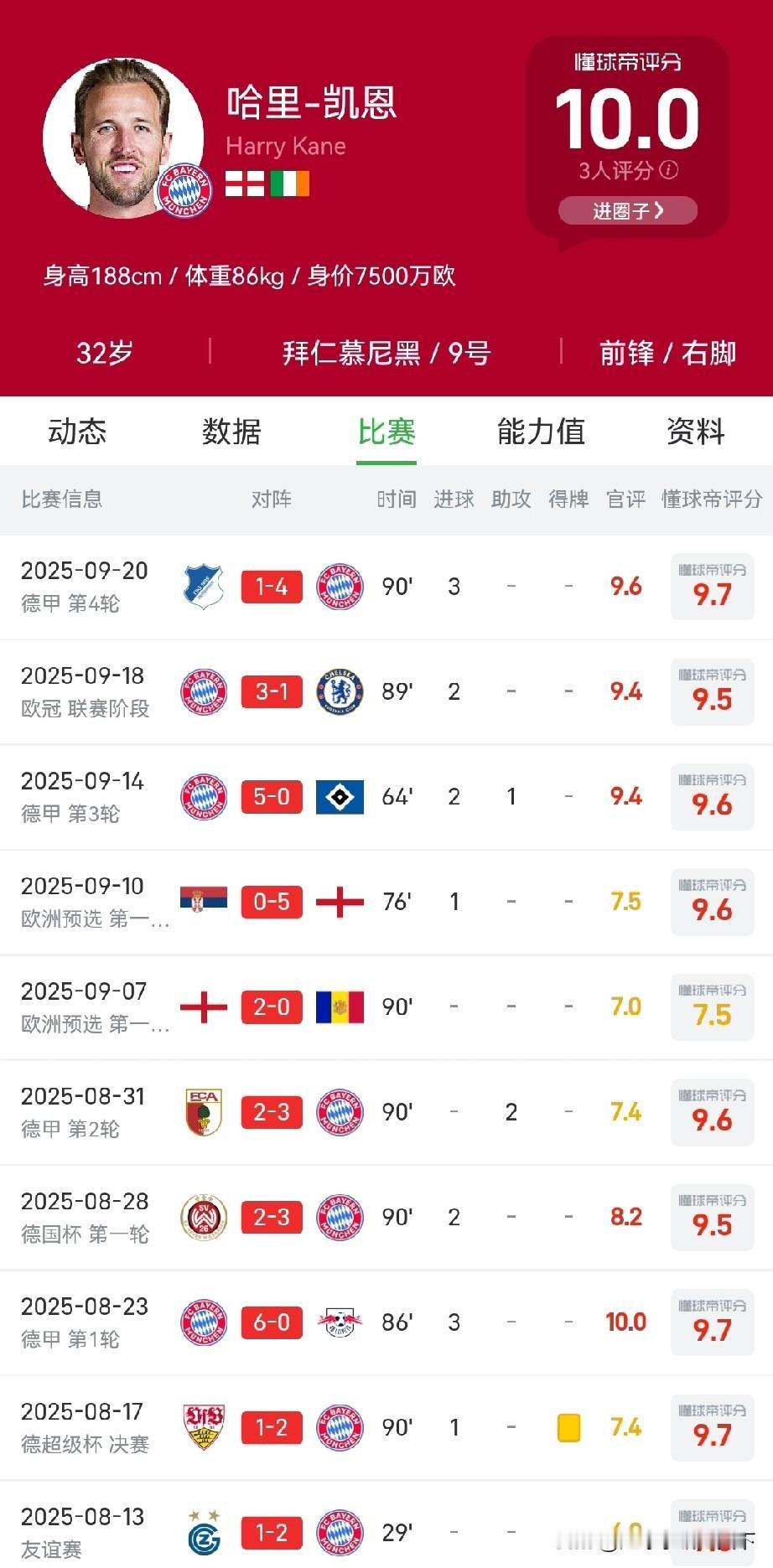The image size is (773, 1568).
Task: Tap the Hamburg SV crest in the 09-14 match
Action: coord(340,797)
